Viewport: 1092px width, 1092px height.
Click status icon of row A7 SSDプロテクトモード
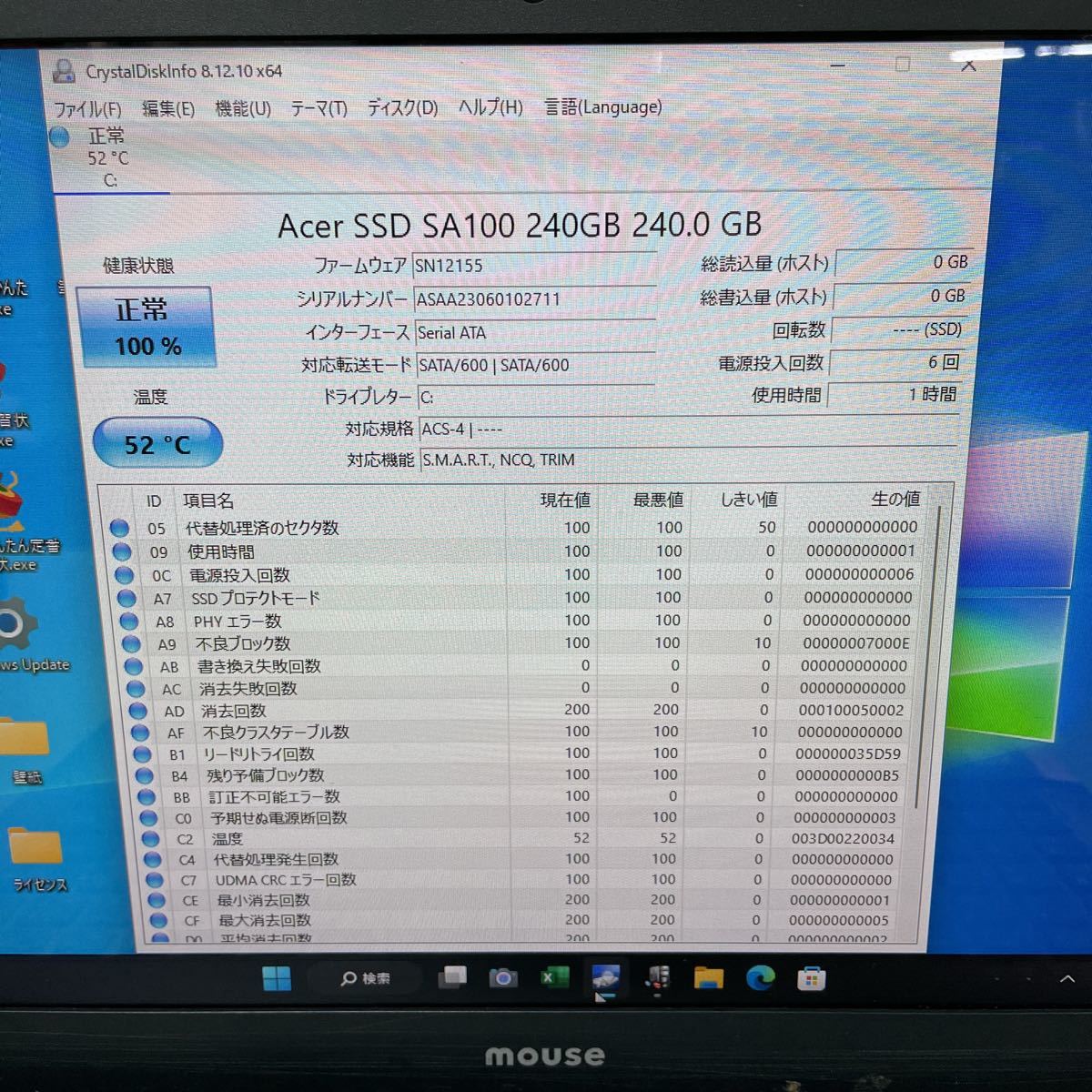pos(127,598)
